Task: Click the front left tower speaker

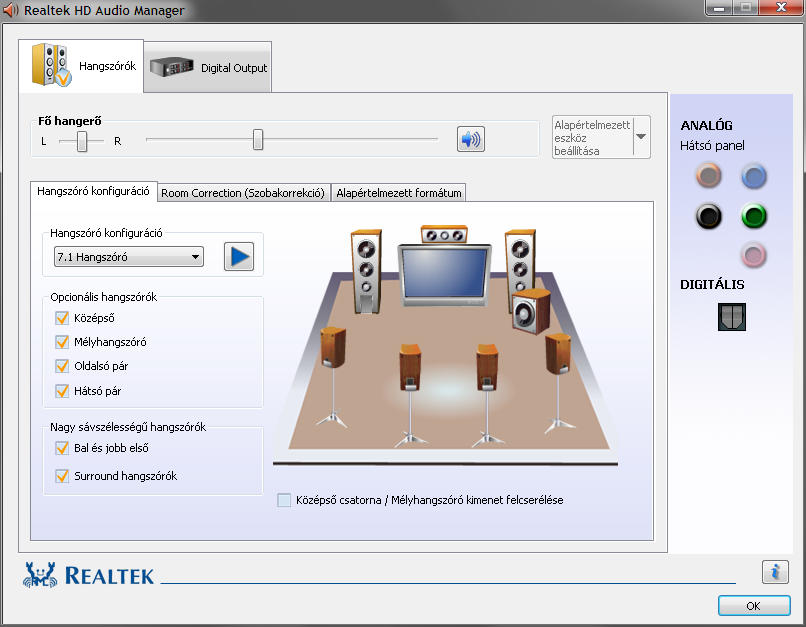Action: (x=367, y=271)
